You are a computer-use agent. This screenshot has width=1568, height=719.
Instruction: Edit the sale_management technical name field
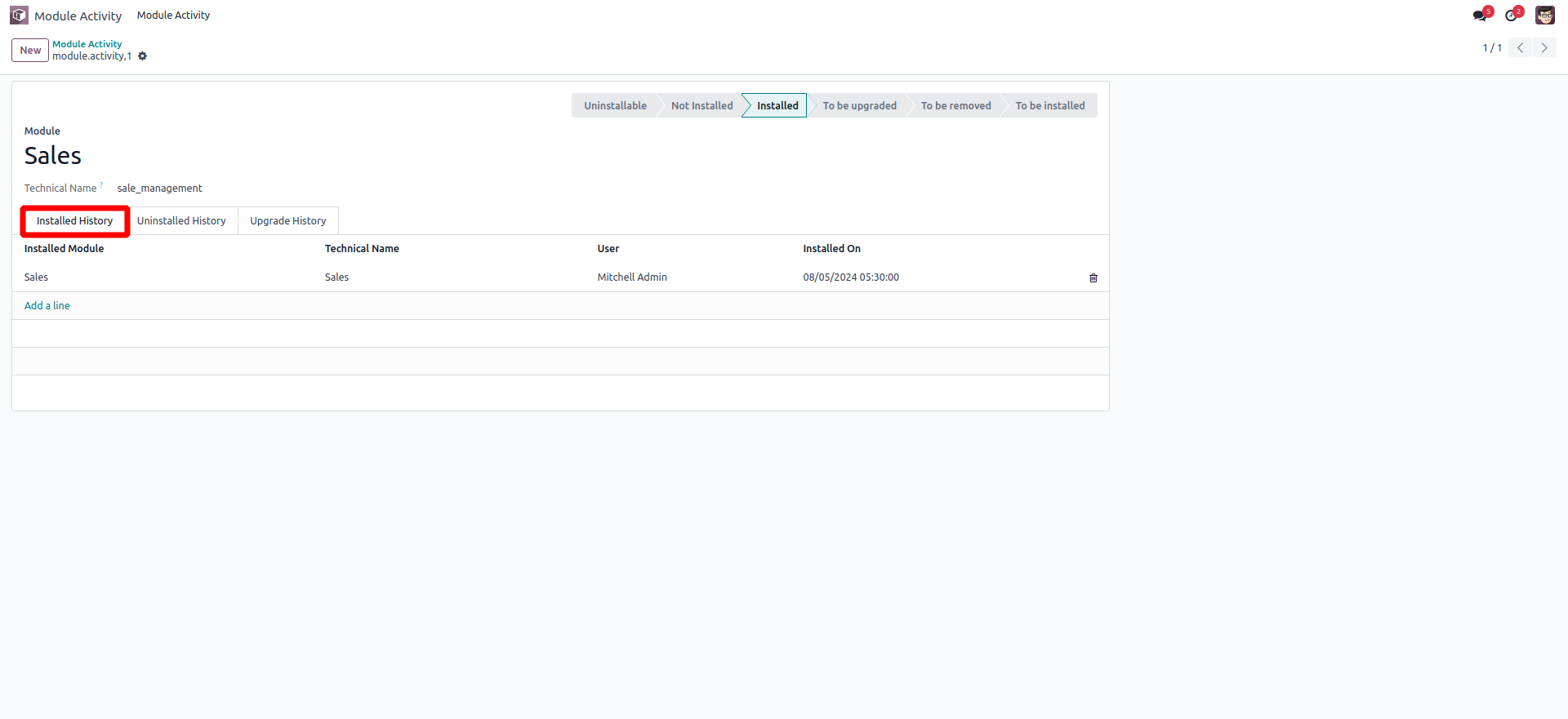coord(160,189)
